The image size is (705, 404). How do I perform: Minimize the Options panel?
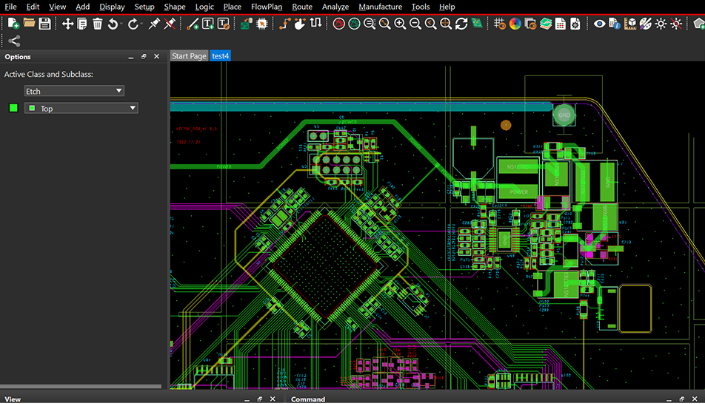click(131, 57)
